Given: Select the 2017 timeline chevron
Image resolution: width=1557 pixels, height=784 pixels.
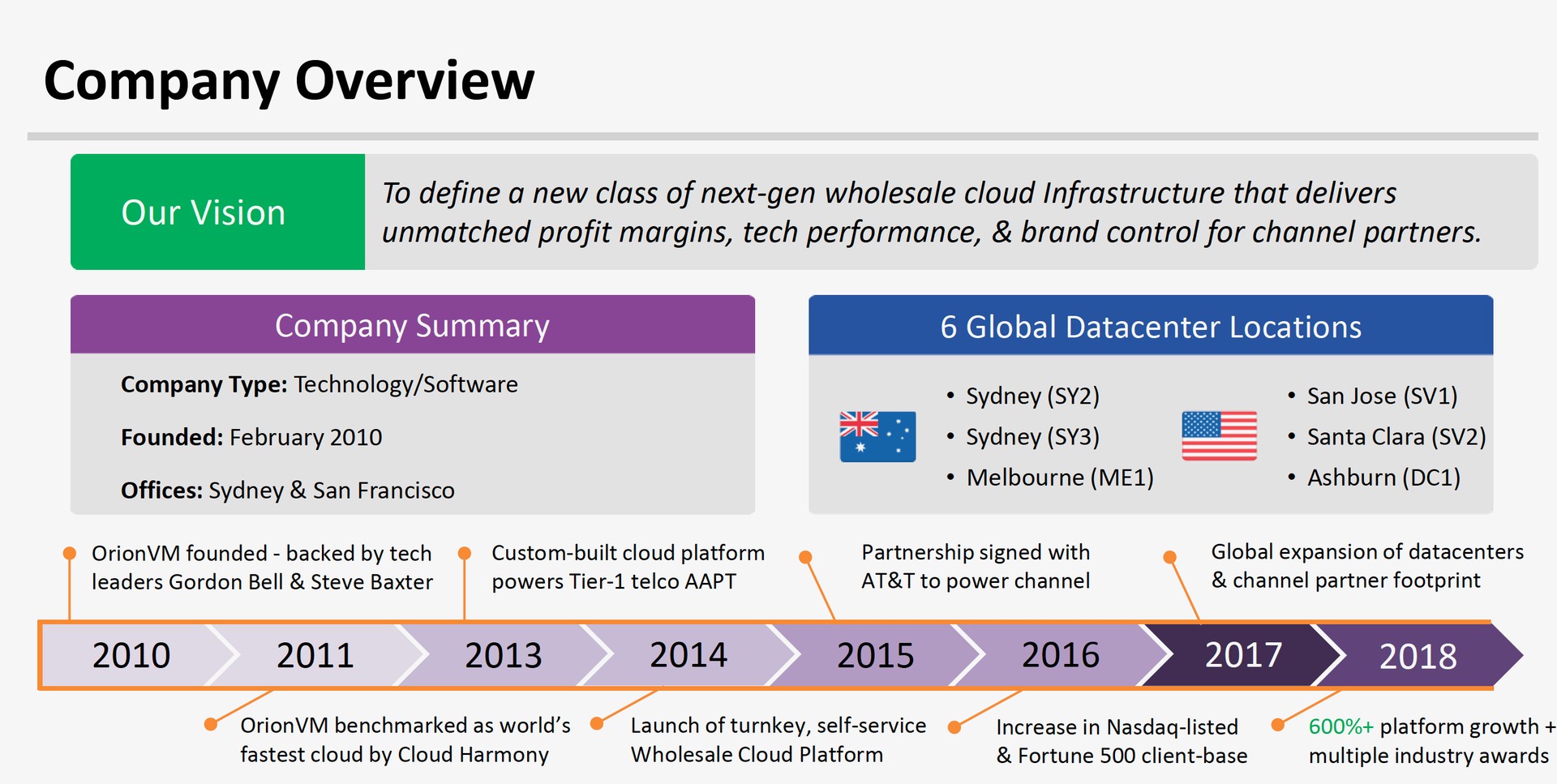Looking at the screenshot, I should click(1243, 655).
